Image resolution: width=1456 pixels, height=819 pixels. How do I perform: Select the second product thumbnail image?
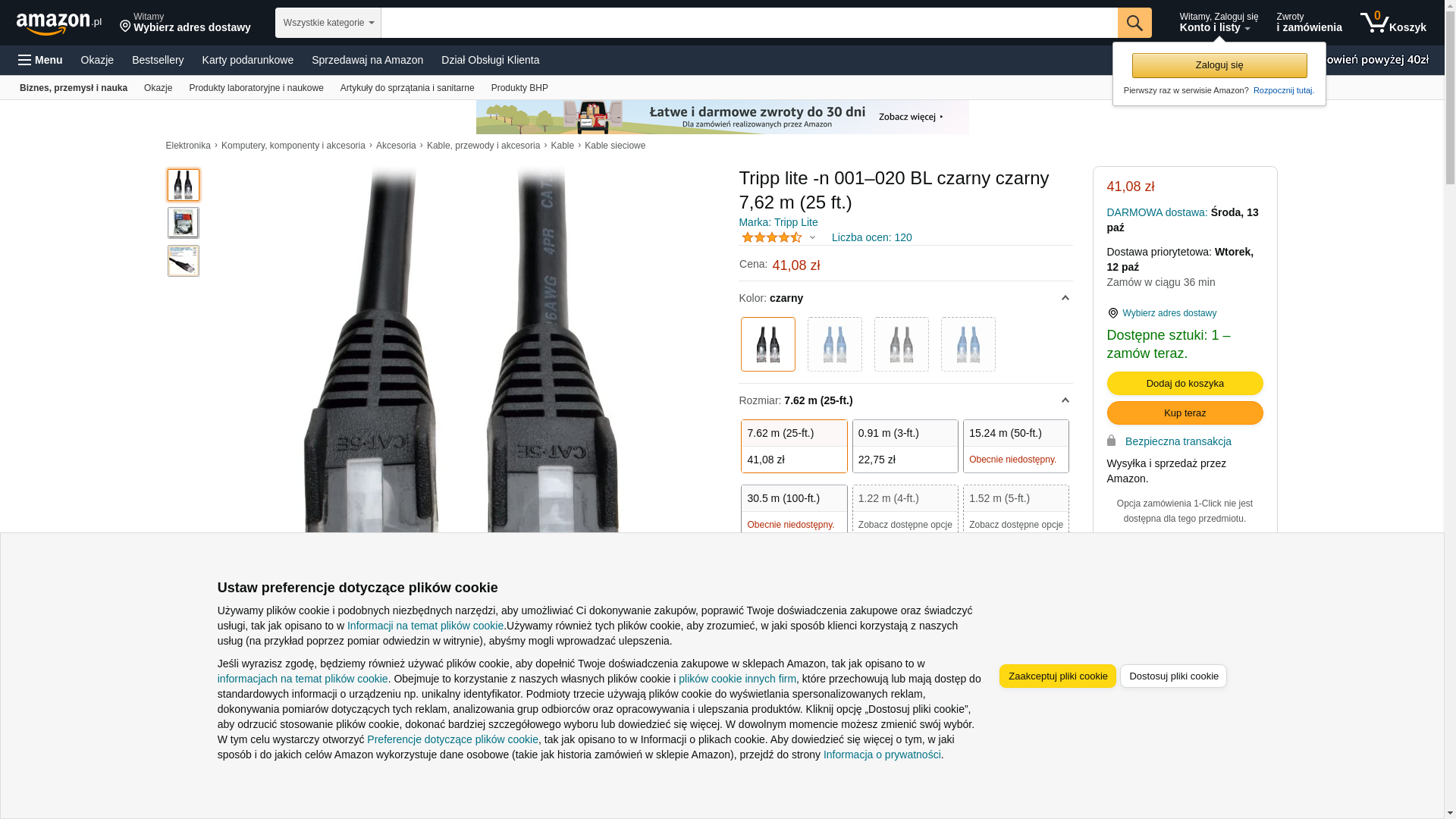184,223
